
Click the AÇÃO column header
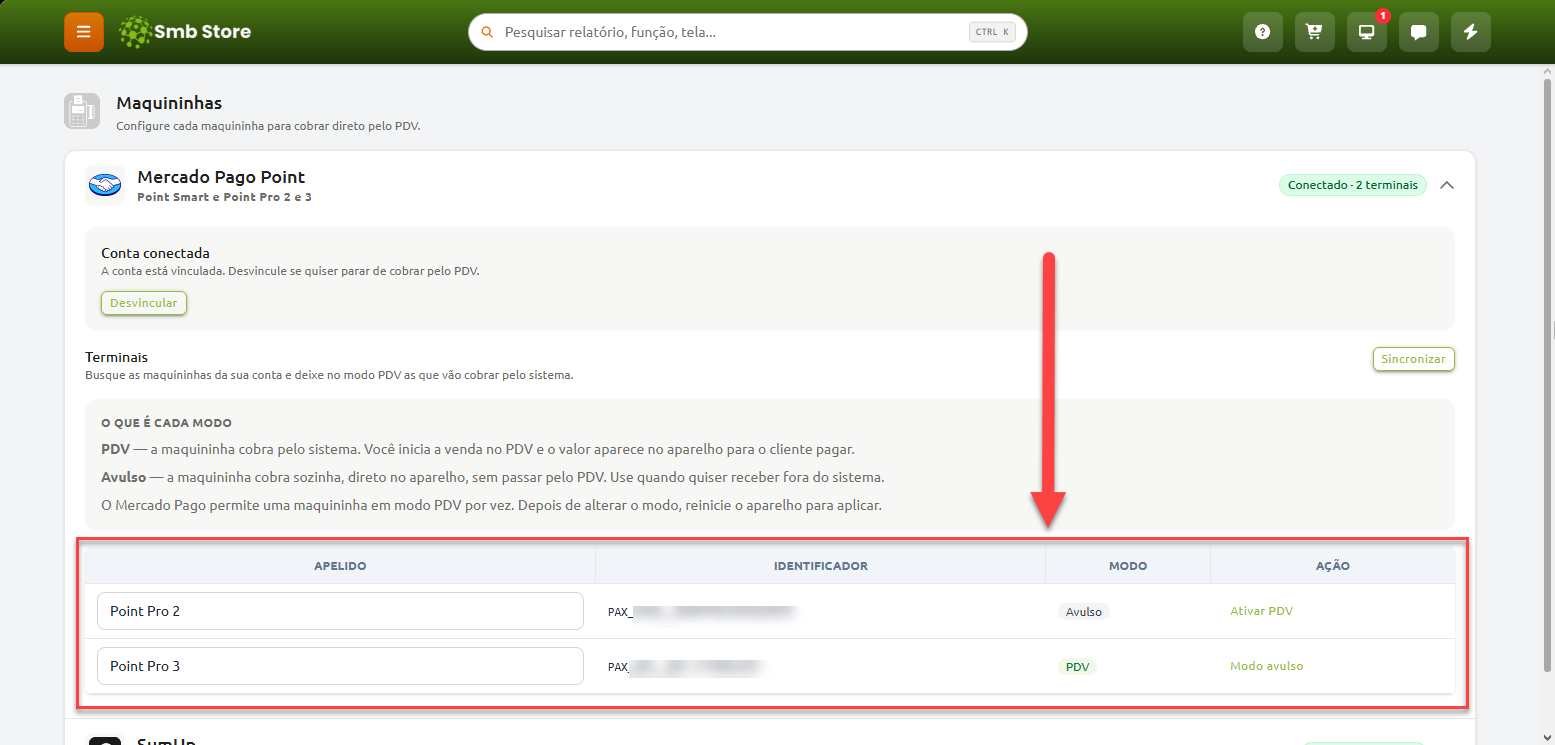[1333, 566]
